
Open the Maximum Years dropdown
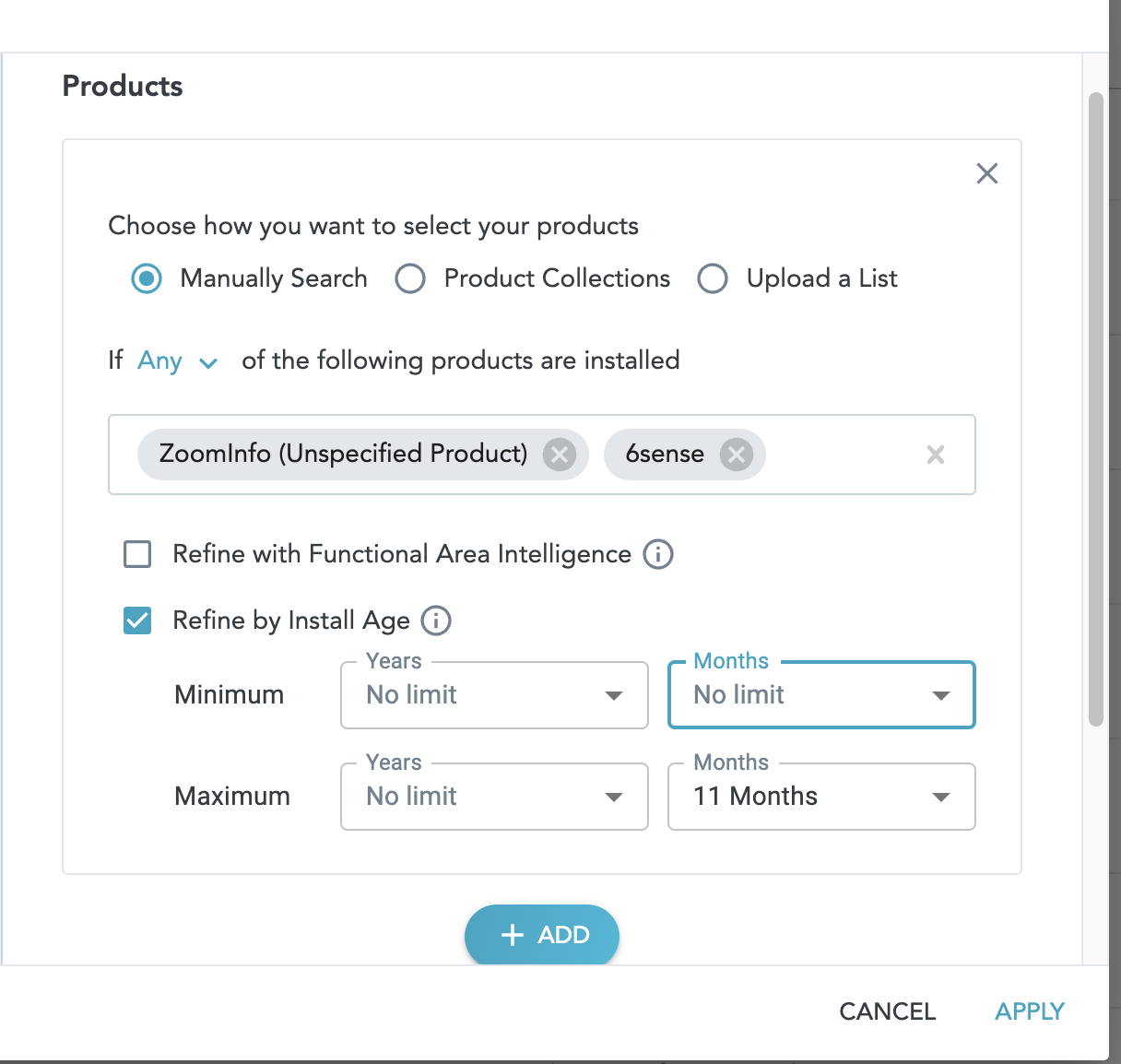(x=494, y=797)
